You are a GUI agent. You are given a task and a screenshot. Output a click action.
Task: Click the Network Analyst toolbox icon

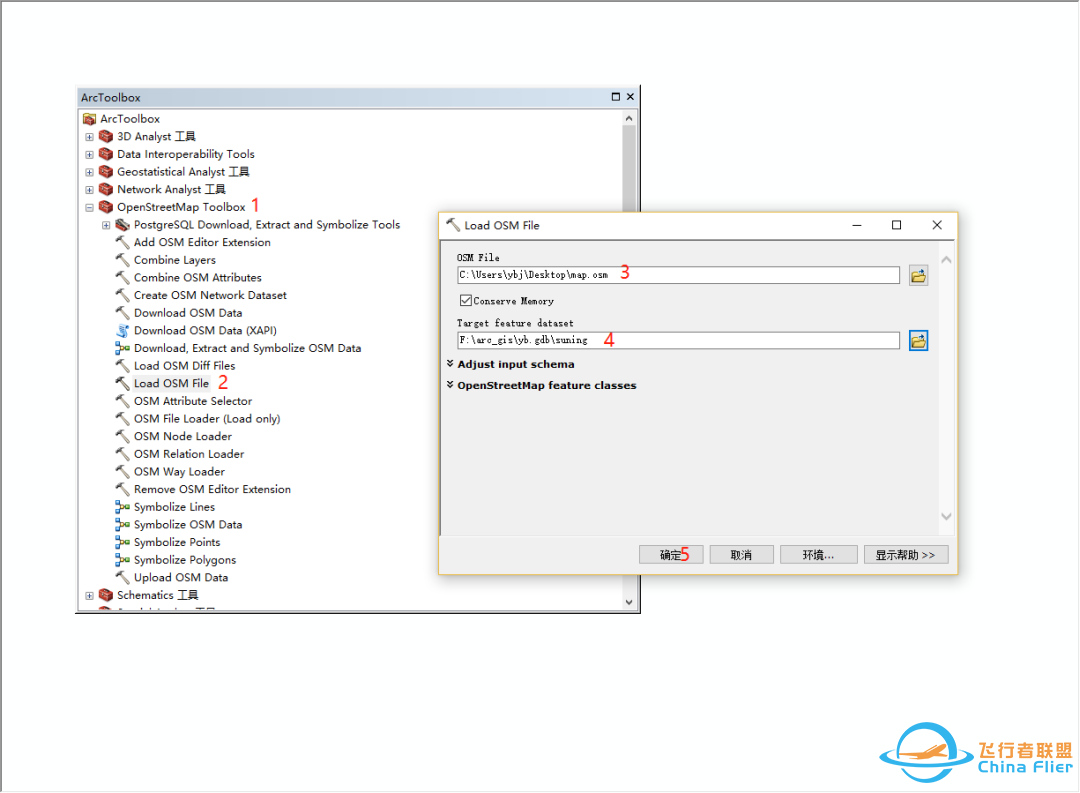pos(106,189)
